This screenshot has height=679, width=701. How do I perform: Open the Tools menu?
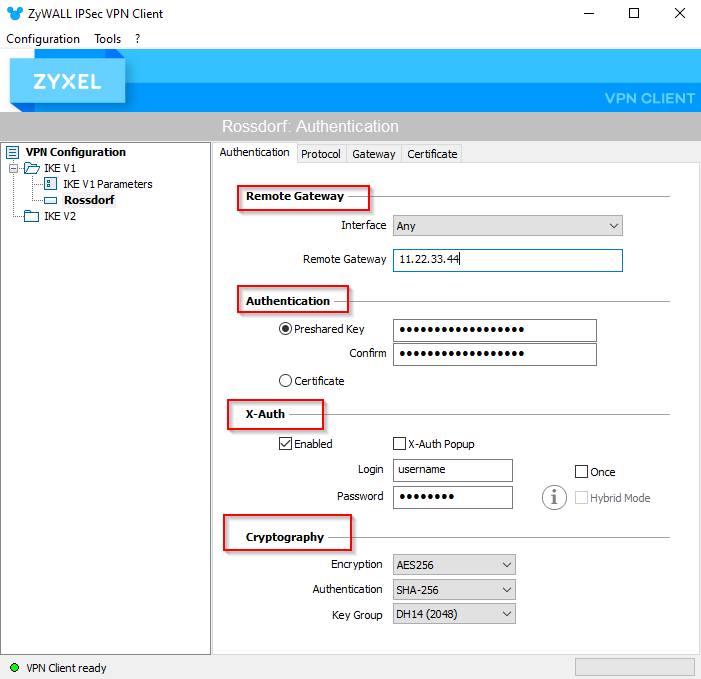click(x=107, y=39)
